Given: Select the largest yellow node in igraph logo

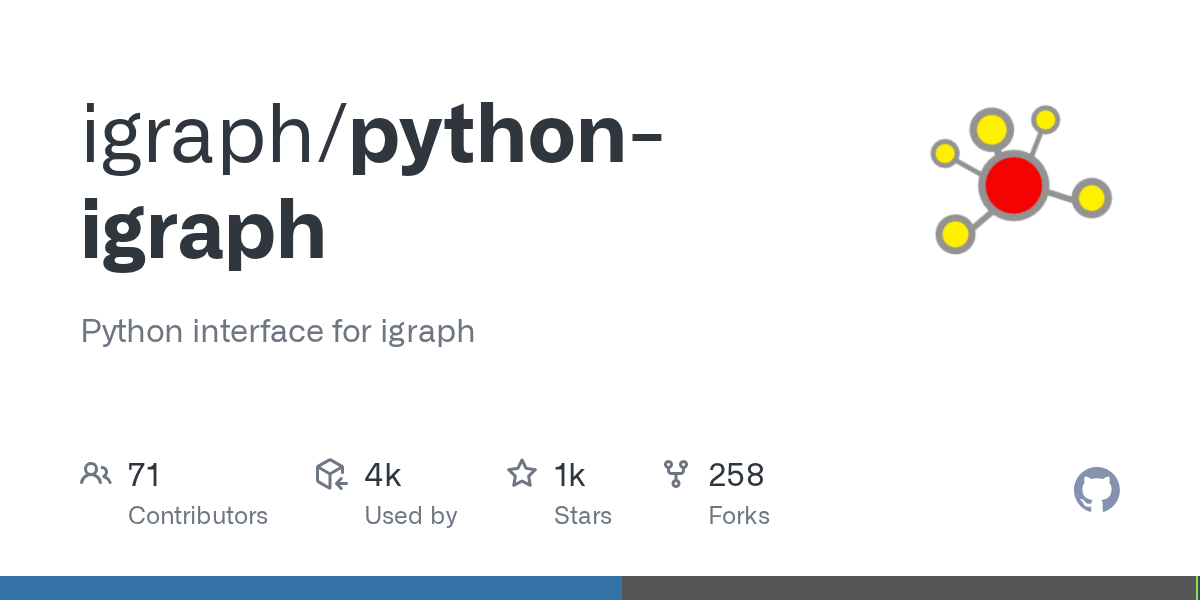Looking at the screenshot, I should click(990, 130).
